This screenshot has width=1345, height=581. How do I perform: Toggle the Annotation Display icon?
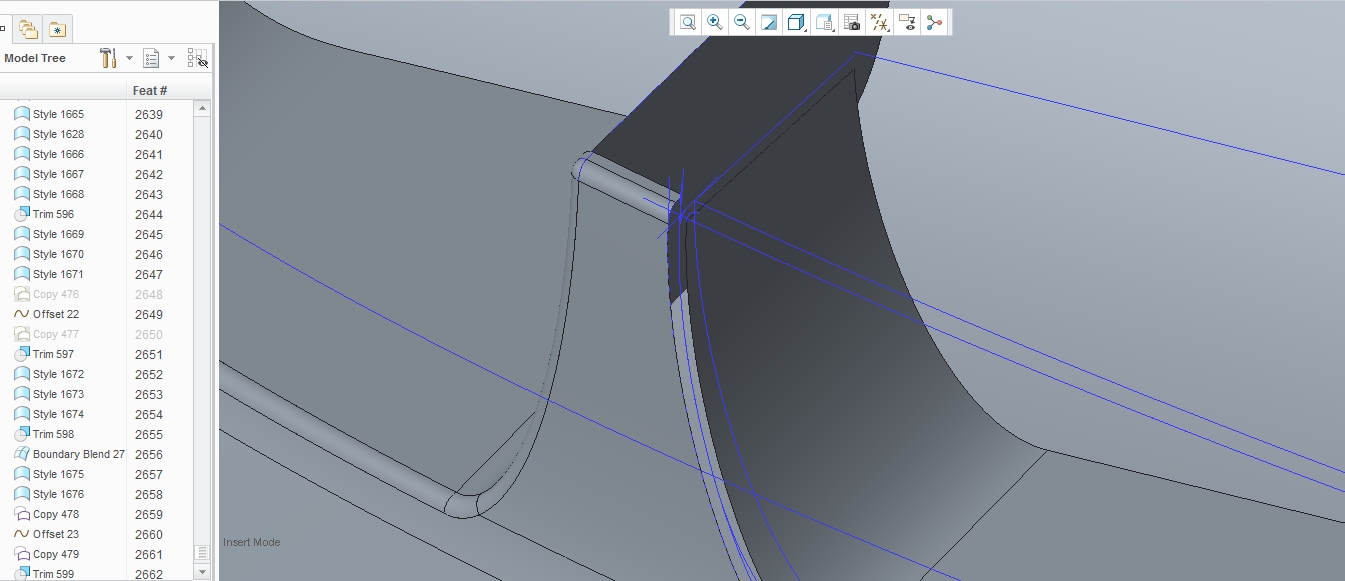[907, 22]
